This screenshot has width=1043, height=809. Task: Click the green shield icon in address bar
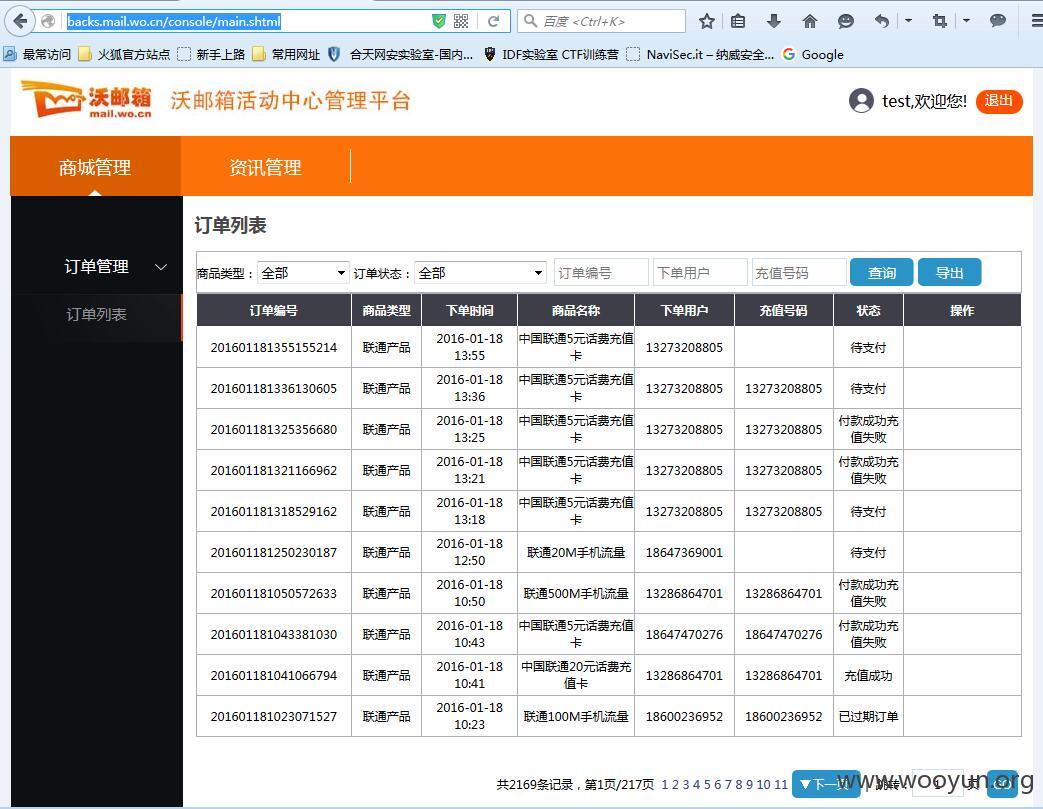pos(438,21)
